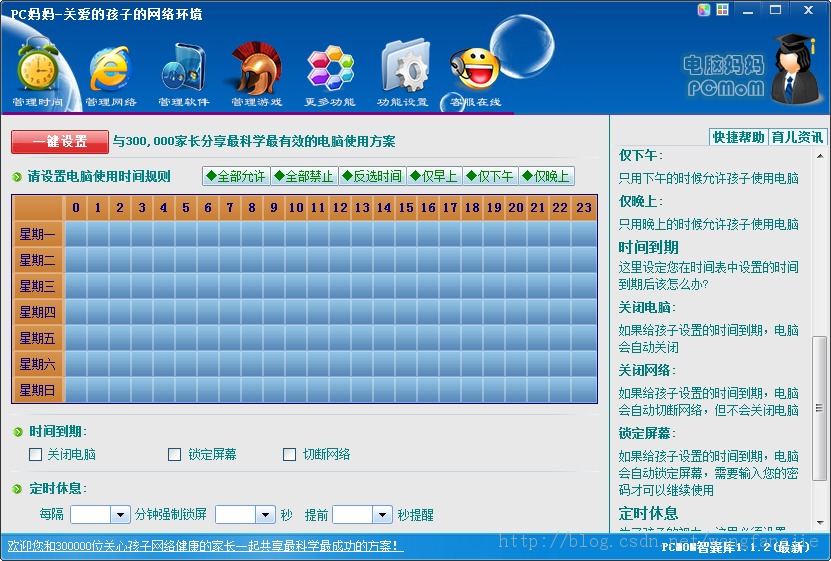Image resolution: width=831 pixels, height=561 pixels.
Task: Click the hour 18 column header
Action: 472,207
